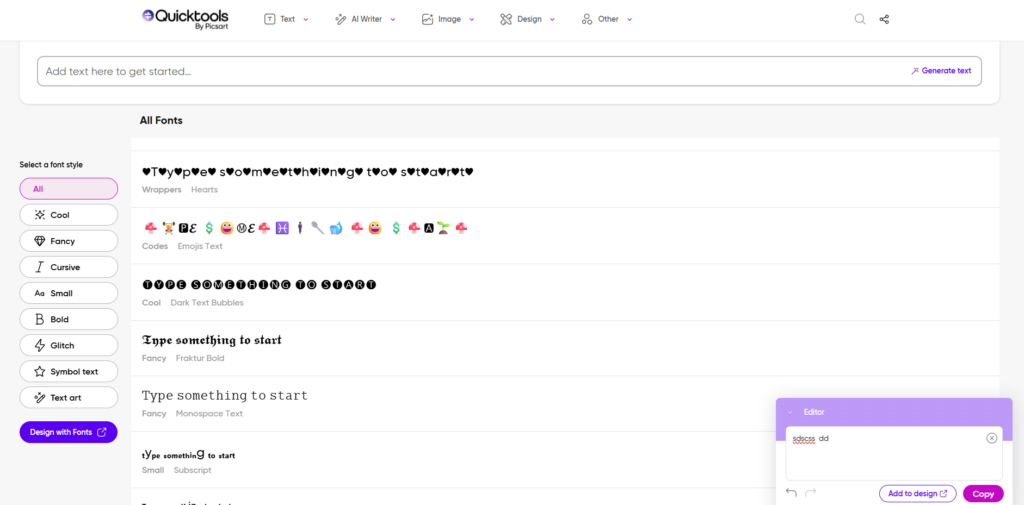This screenshot has height=505, width=1024.
Task: Expand the chevron next to Image
Action: click(x=471, y=20)
